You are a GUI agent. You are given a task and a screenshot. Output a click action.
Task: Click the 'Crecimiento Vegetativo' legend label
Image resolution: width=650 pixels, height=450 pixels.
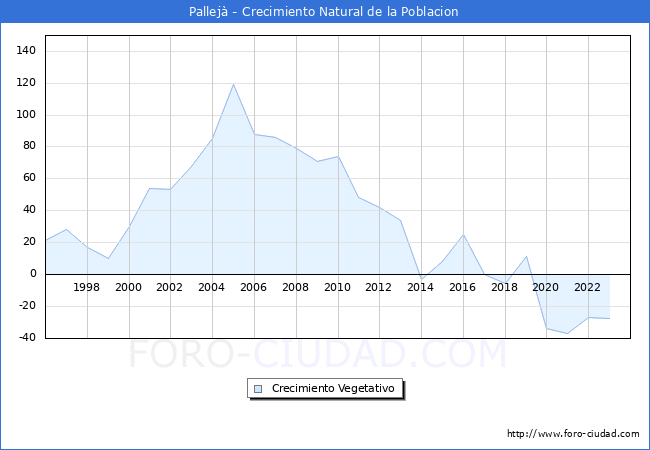coord(333,388)
